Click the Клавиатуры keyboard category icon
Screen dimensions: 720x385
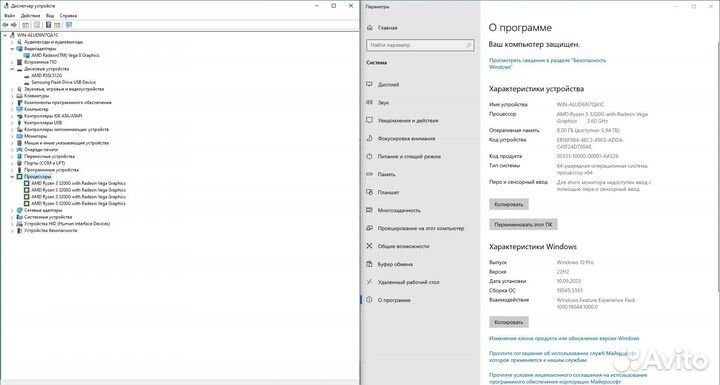(x=19, y=96)
